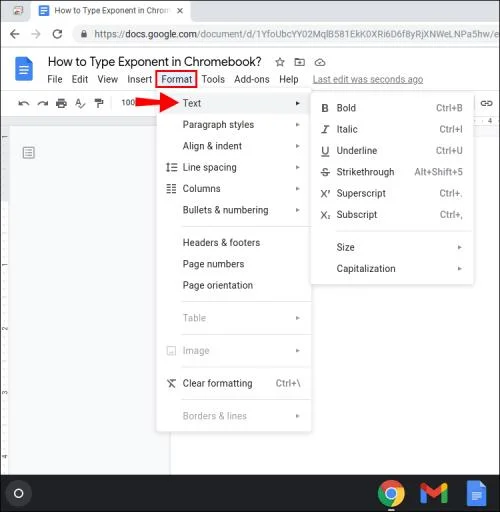Viewport: 500px width, 512px height.
Task: Choose Superscript in the Text submenu
Action: click(392, 193)
